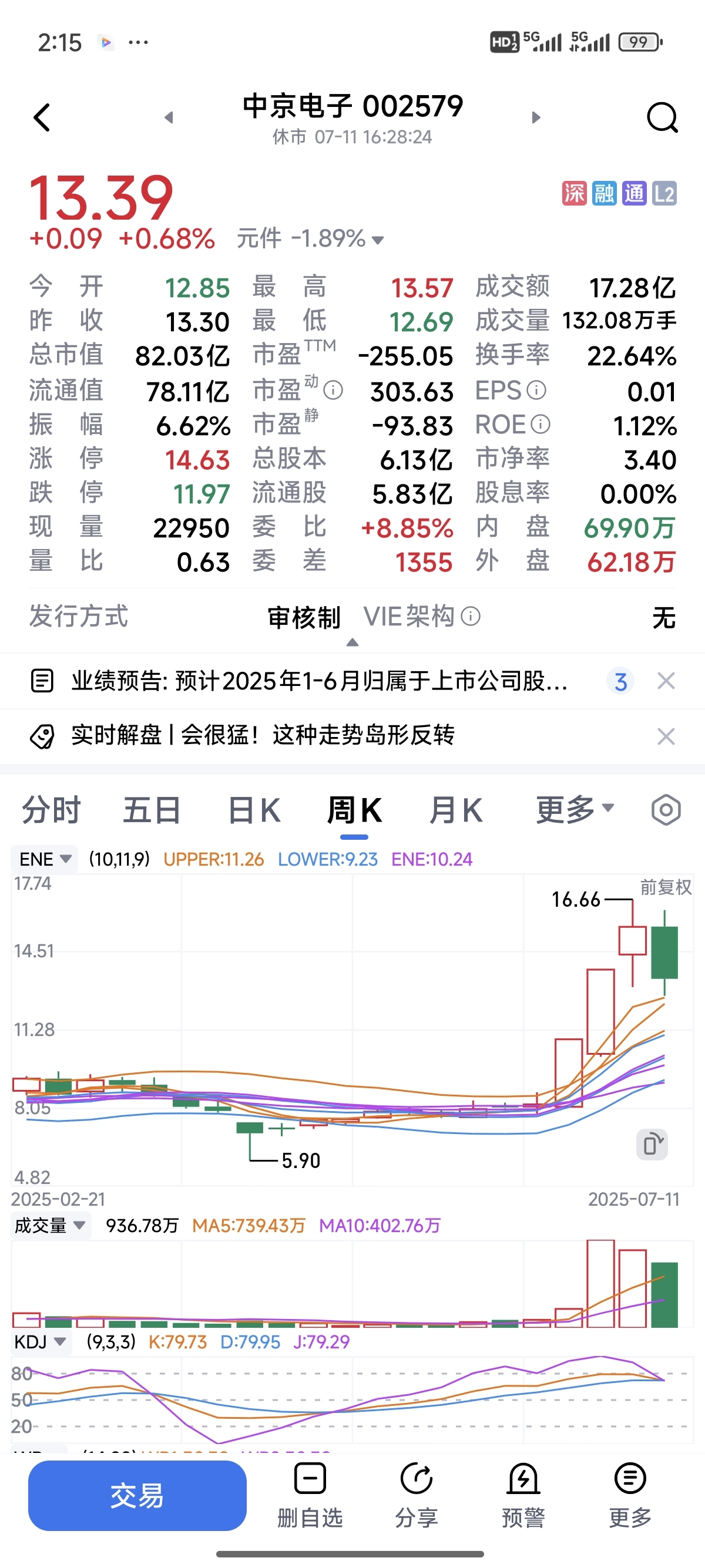
Task: Tap the current price 13.39
Action: pyautogui.click(x=101, y=197)
